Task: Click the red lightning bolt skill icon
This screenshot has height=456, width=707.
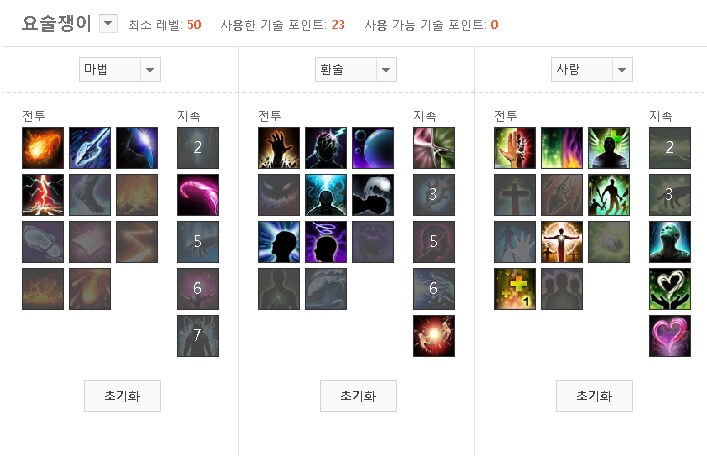Action: click(x=43, y=195)
